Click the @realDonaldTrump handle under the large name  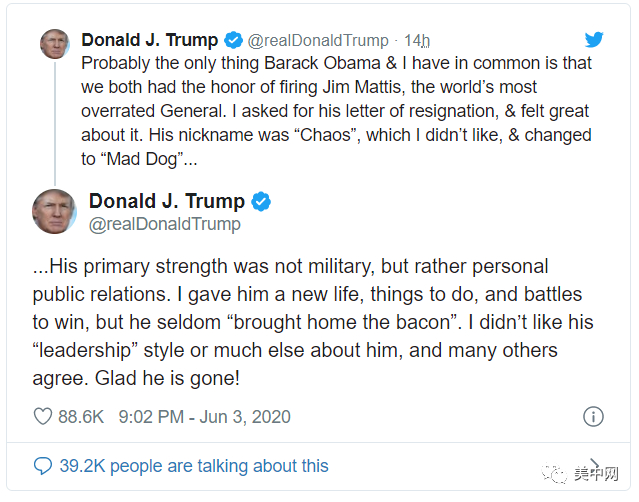pyautogui.click(x=165, y=225)
